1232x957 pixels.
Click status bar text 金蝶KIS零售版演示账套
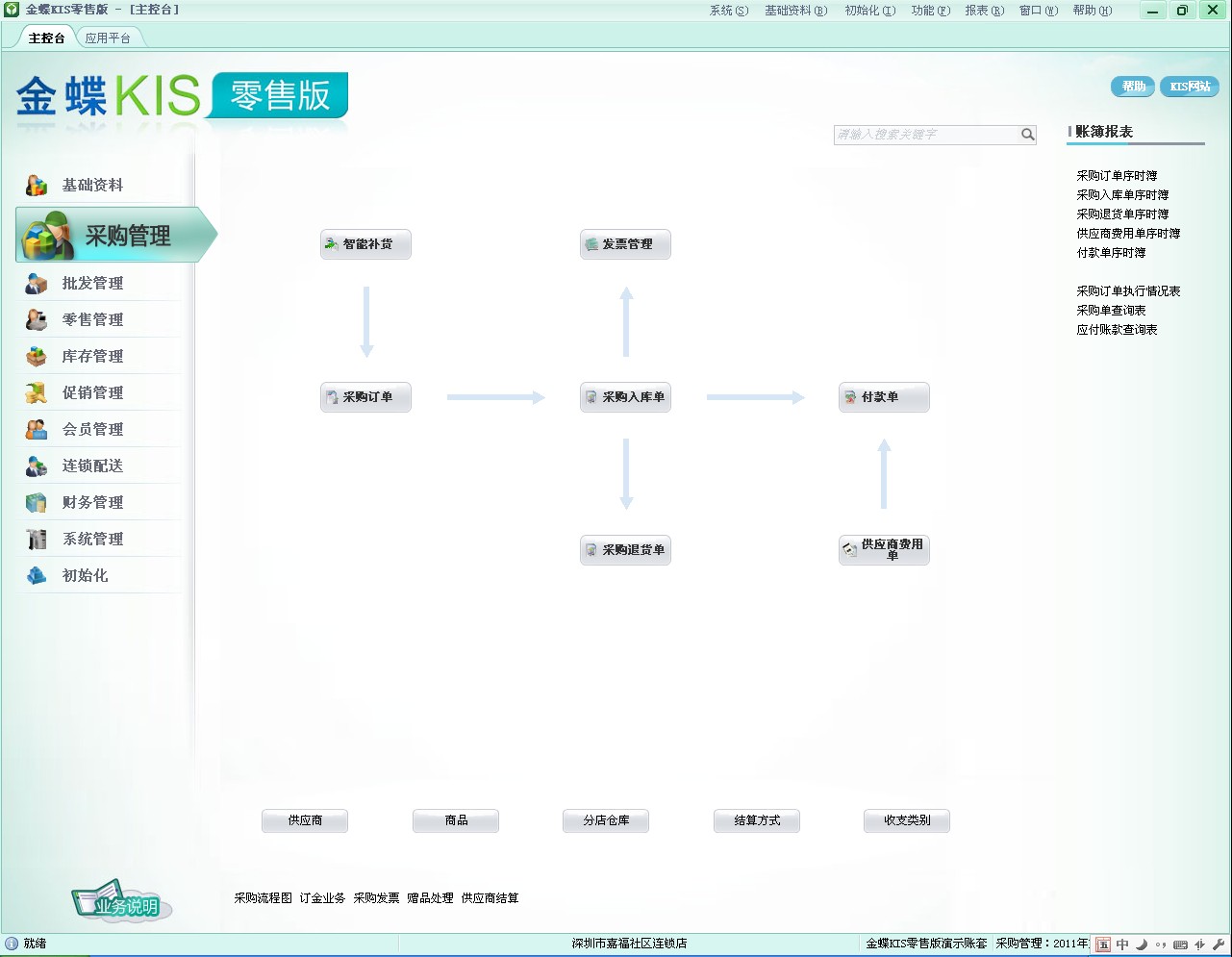coord(926,944)
